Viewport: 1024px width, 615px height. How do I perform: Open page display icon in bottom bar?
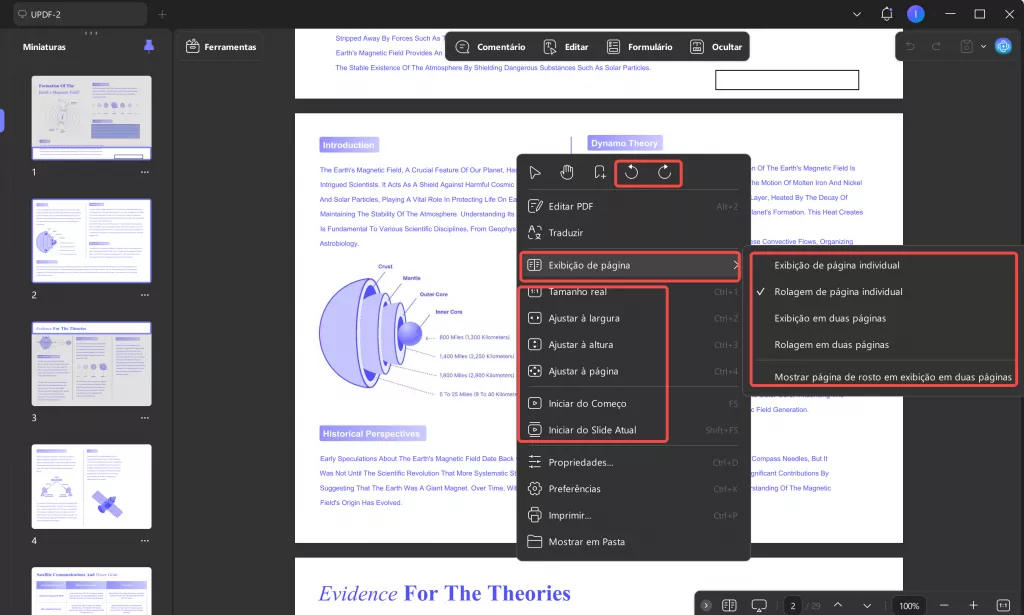[729, 605]
